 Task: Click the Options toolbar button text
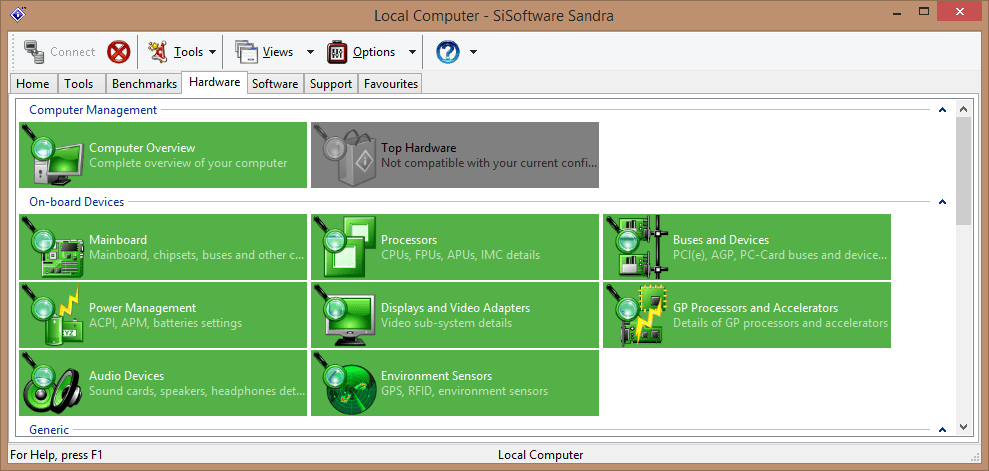[374, 52]
